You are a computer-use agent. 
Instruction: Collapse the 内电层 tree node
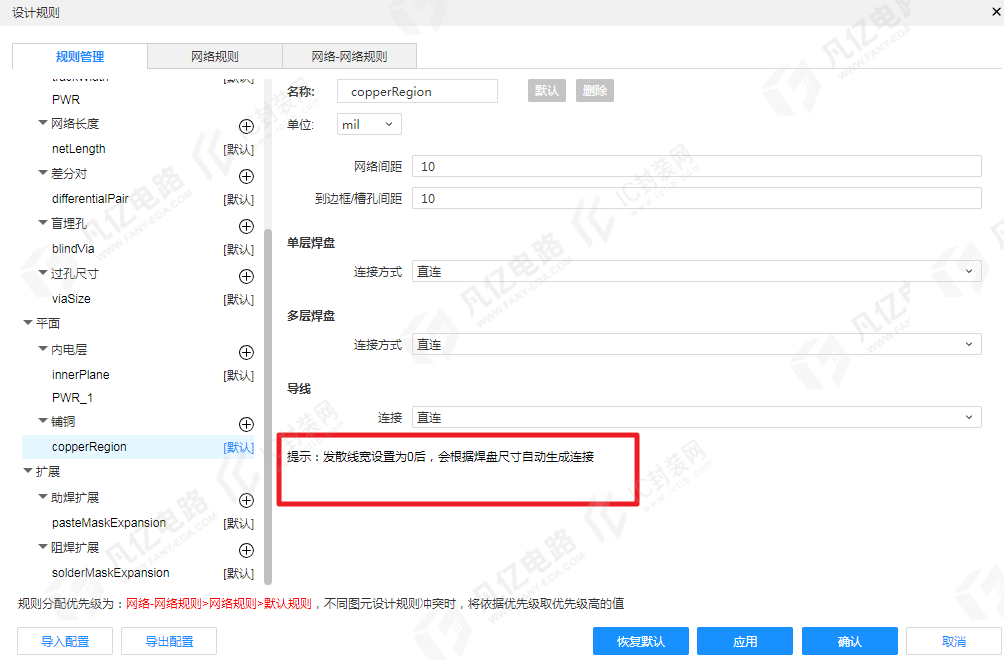(43, 348)
